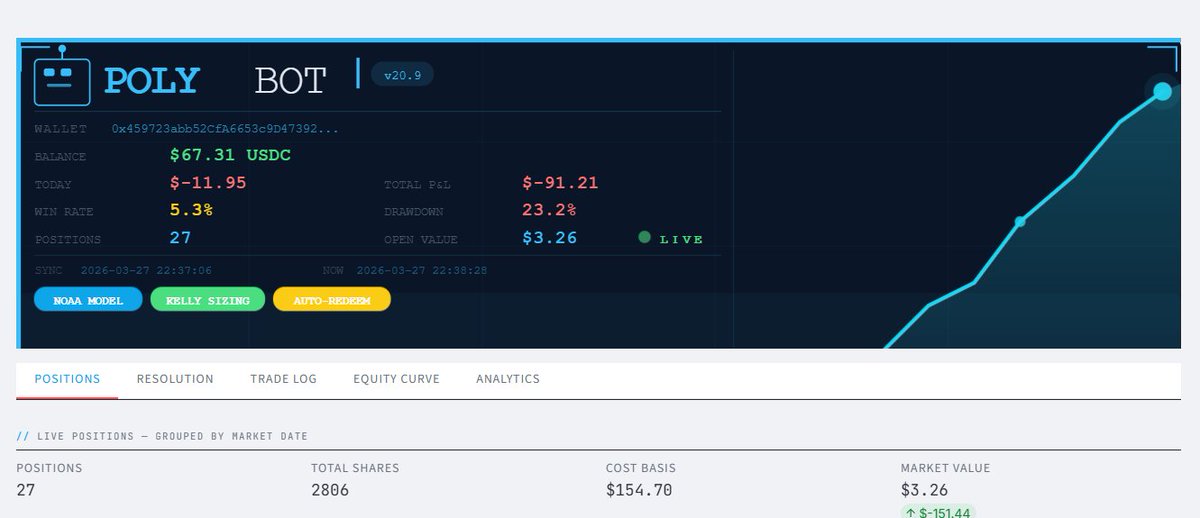Click the AUTO-REDEEM badge
The height and width of the screenshot is (518, 1200).
tap(332, 299)
